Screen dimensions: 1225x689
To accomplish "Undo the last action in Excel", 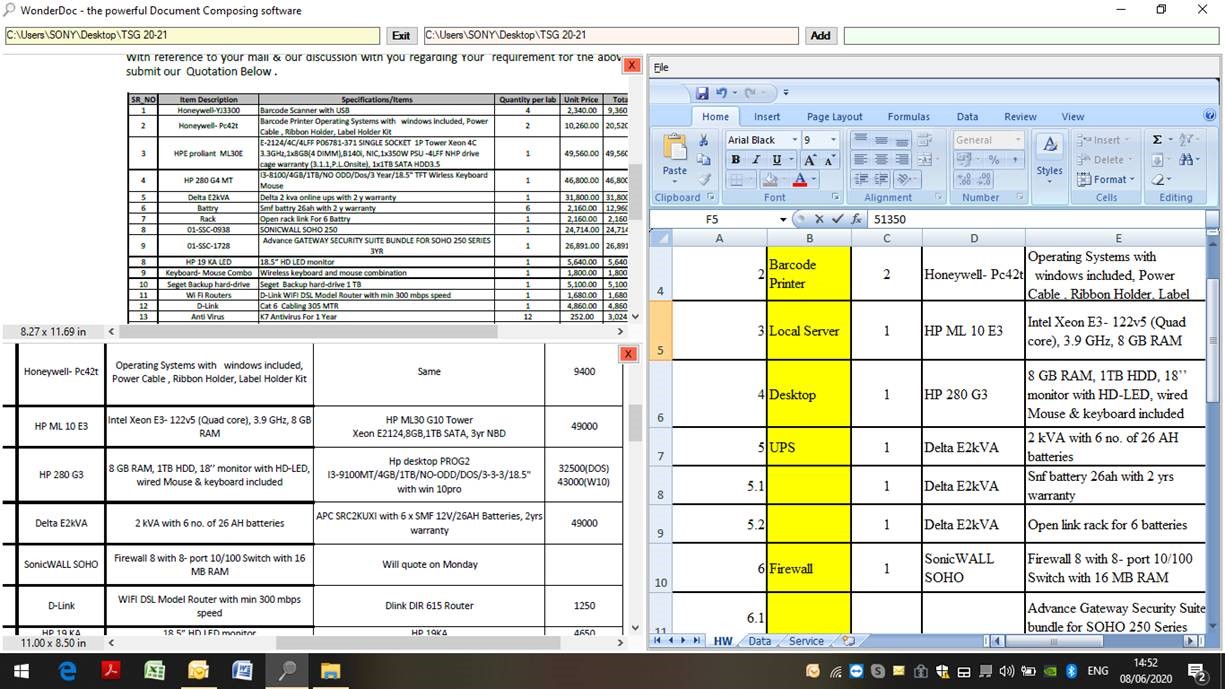I will (721, 93).
